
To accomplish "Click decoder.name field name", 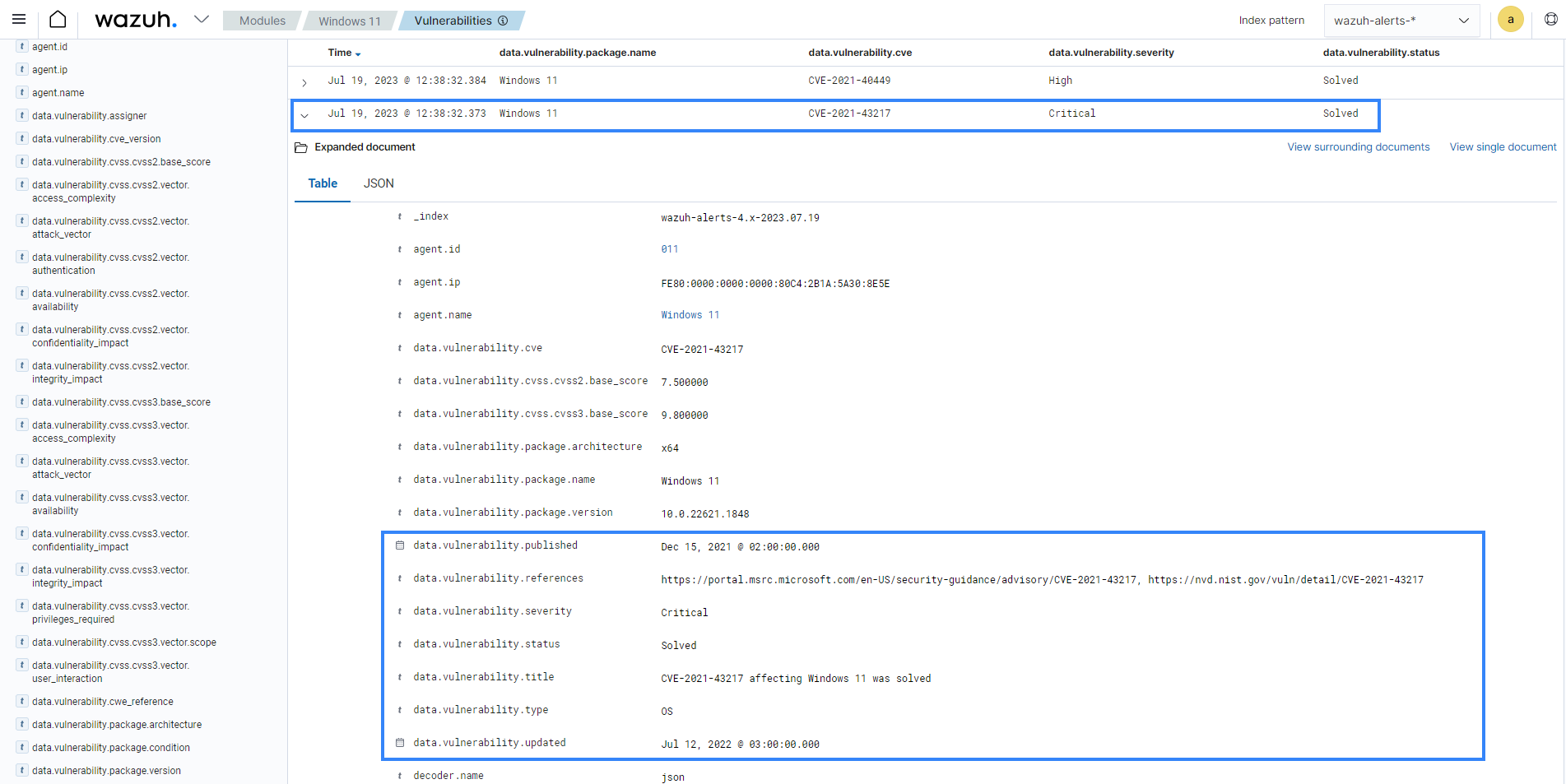I will point(448,776).
